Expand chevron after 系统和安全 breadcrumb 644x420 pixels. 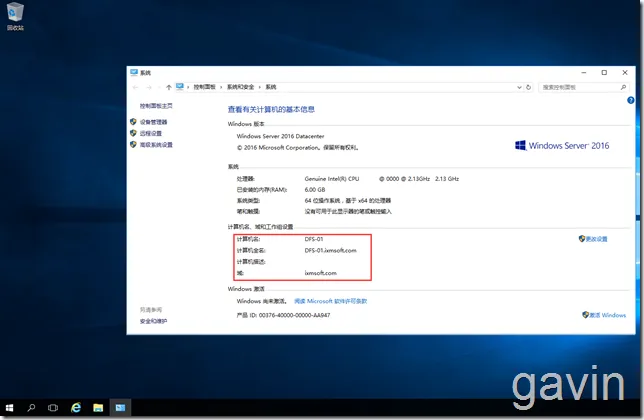[260, 87]
